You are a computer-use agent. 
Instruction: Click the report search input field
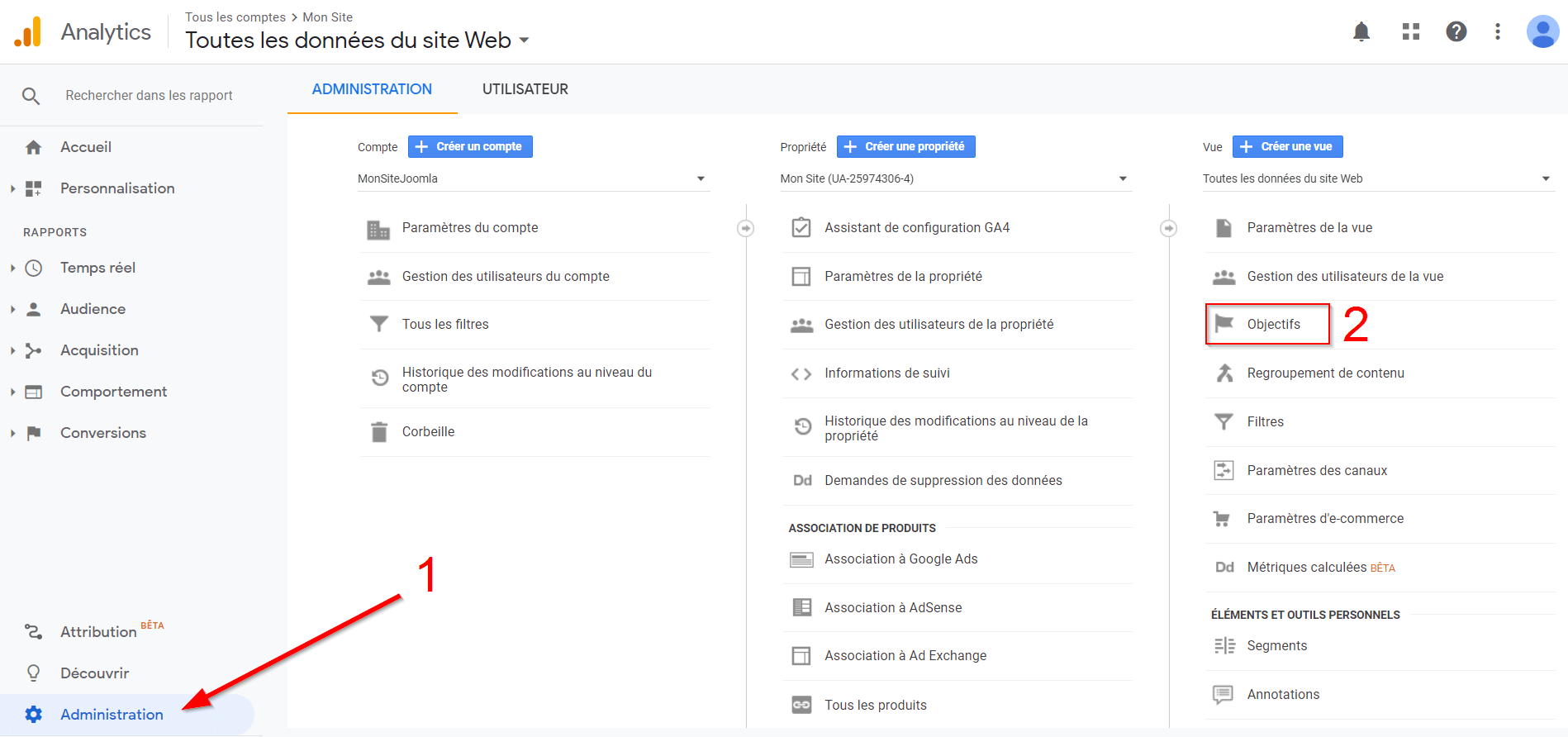pyautogui.click(x=149, y=96)
